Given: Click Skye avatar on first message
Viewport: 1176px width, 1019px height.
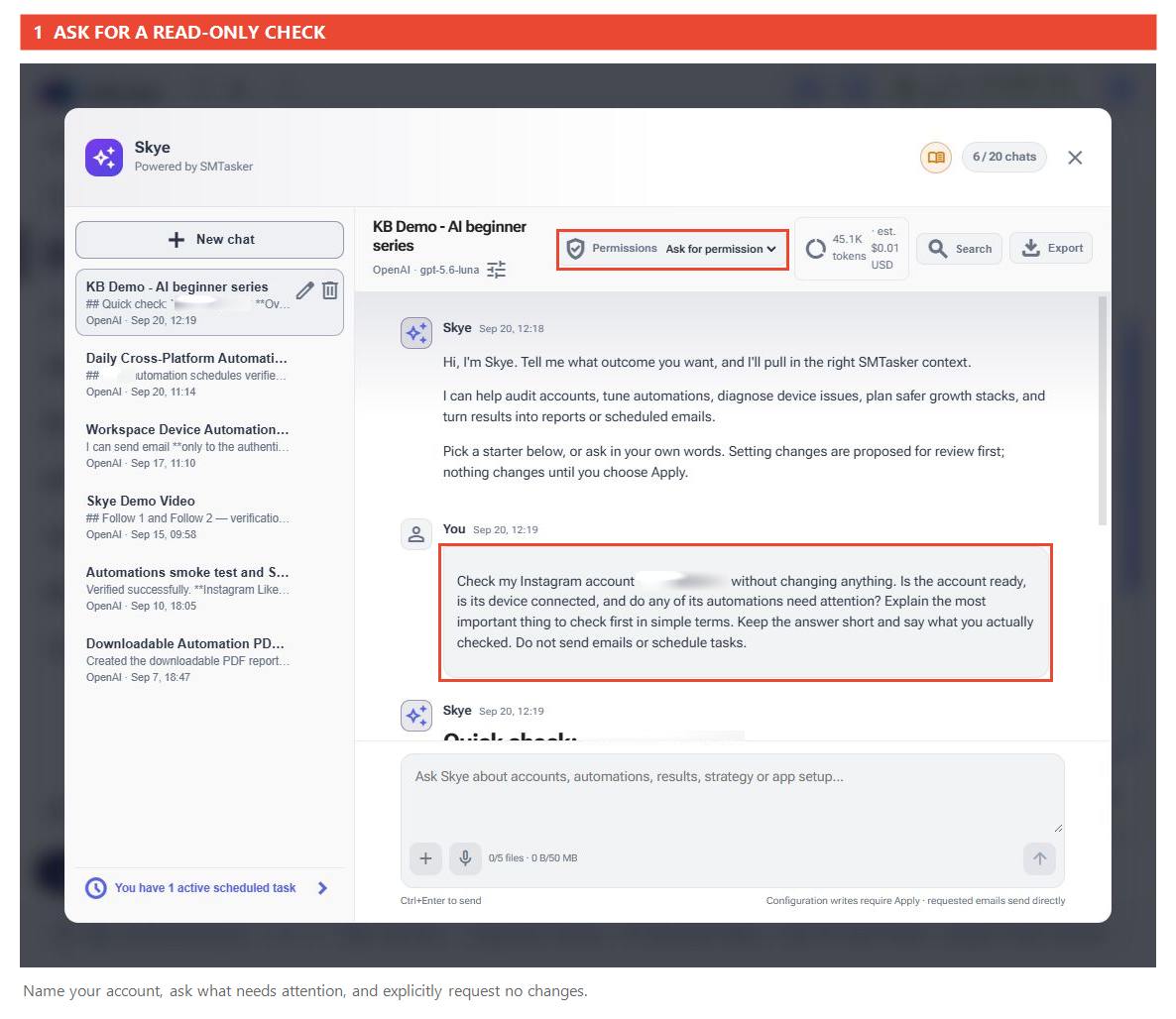Looking at the screenshot, I should [416, 333].
